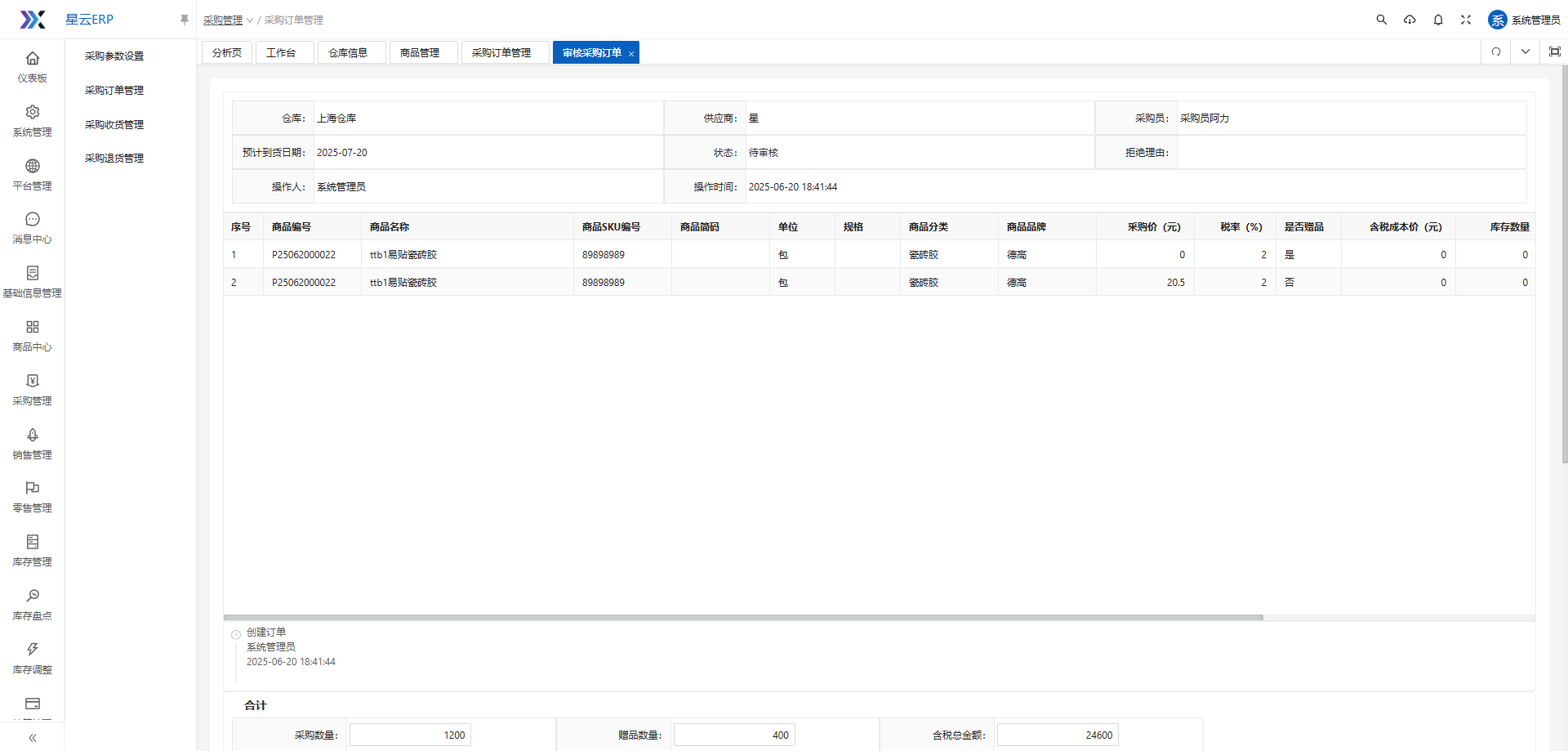1568x751 pixels.
Task: Click the cloud upload icon
Action: coord(1410,20)
